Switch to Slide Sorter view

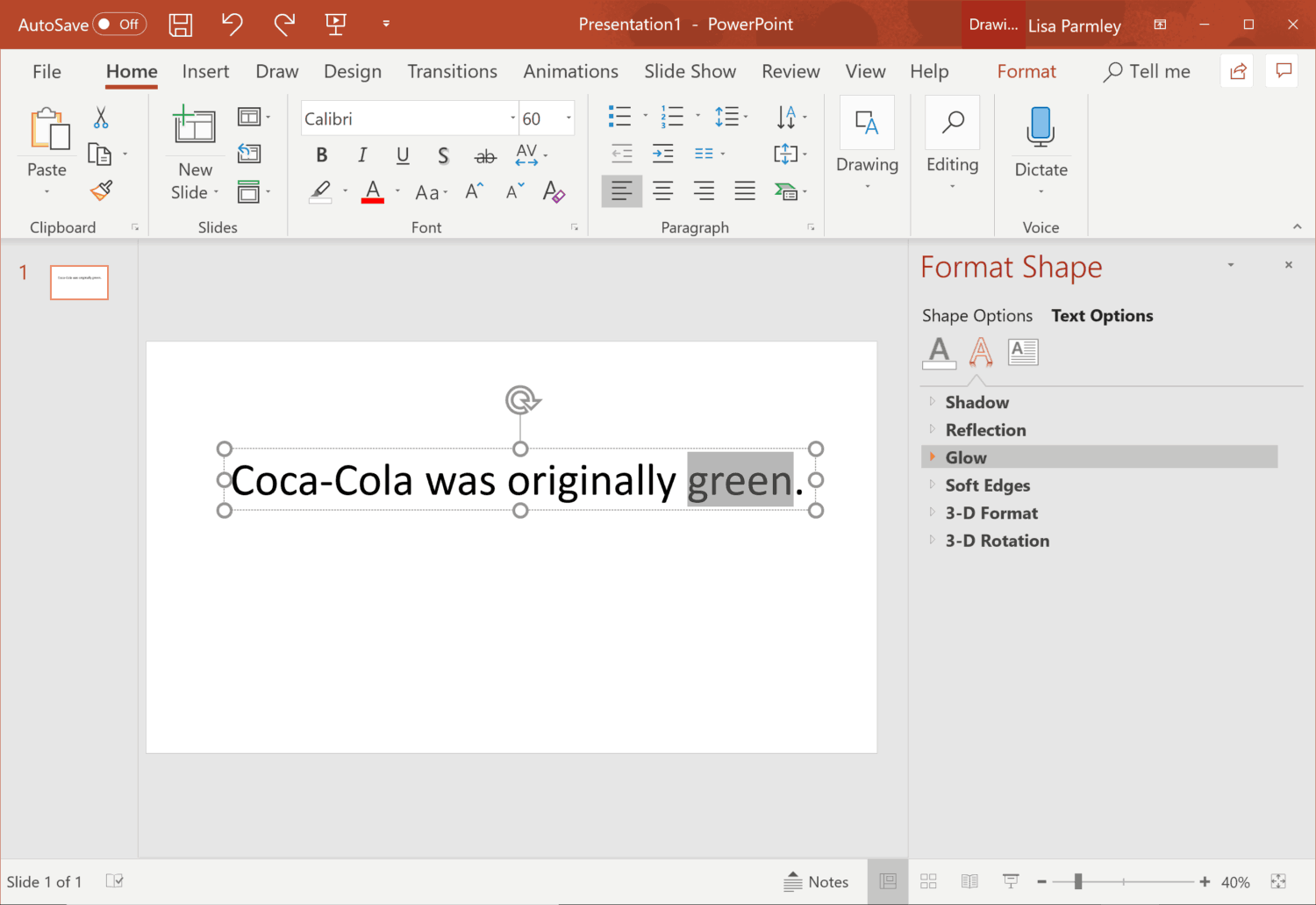(x=928, y=881)
